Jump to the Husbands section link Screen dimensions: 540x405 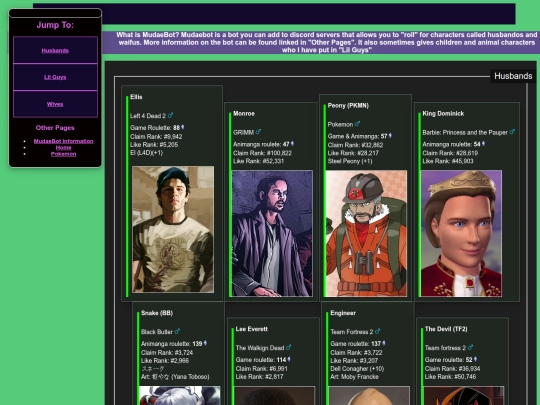tap(55, 51)
